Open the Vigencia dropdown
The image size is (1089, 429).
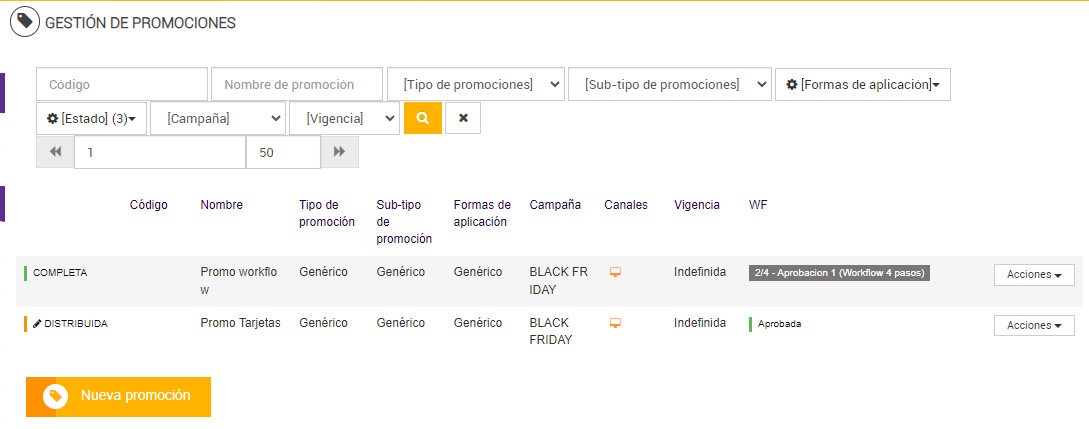click(x=344, y=118)
